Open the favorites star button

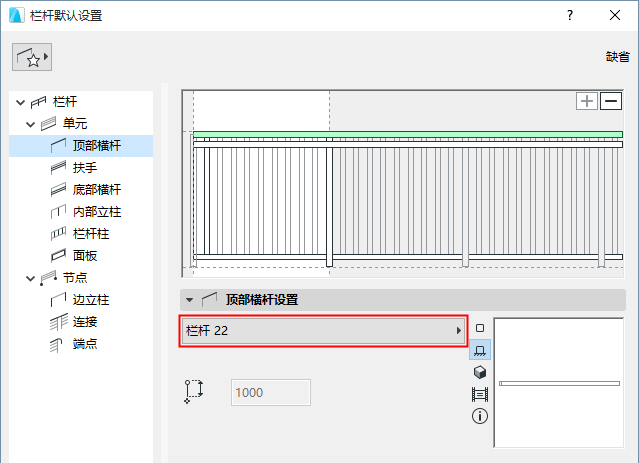pyautogui.click(x=32, y=57)
